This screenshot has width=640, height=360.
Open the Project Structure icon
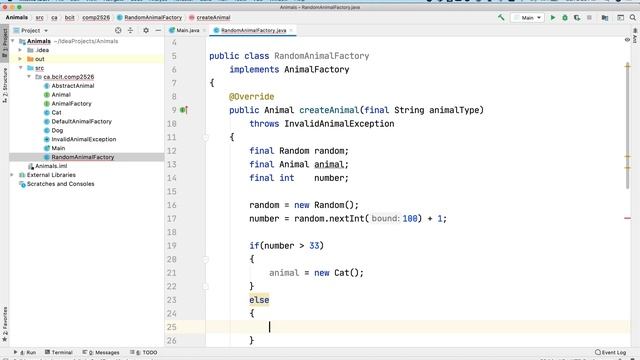pyautogui.click(x=605, y=18)
